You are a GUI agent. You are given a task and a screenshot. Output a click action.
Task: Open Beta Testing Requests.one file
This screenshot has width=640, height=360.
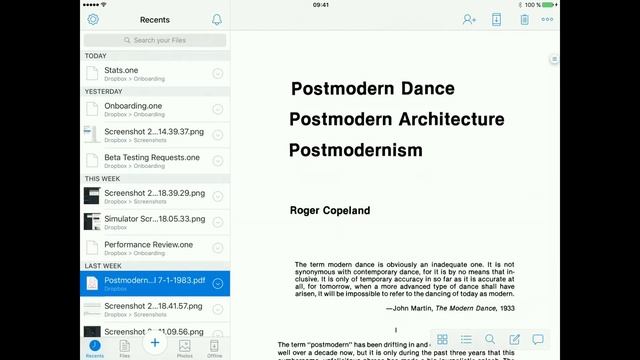155,160
